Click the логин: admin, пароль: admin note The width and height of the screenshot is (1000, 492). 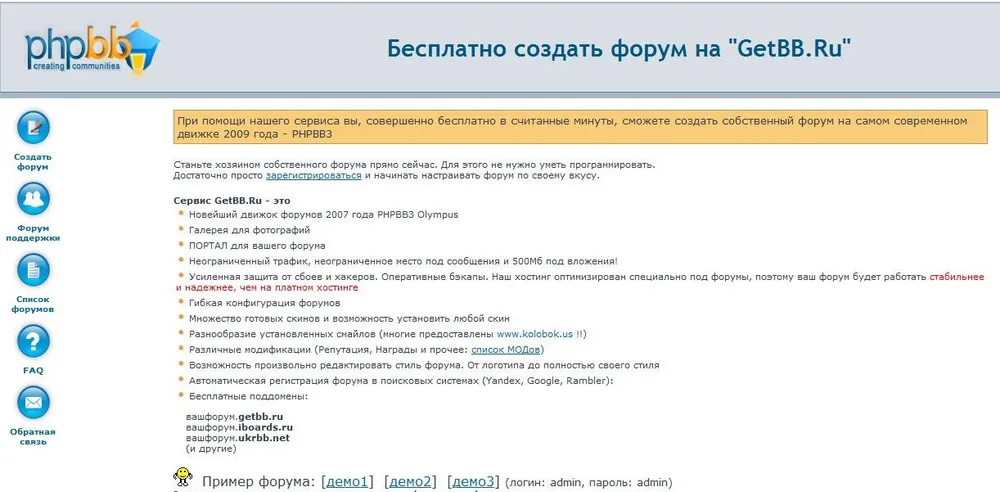pyautogui.click(x=589, y=483)
